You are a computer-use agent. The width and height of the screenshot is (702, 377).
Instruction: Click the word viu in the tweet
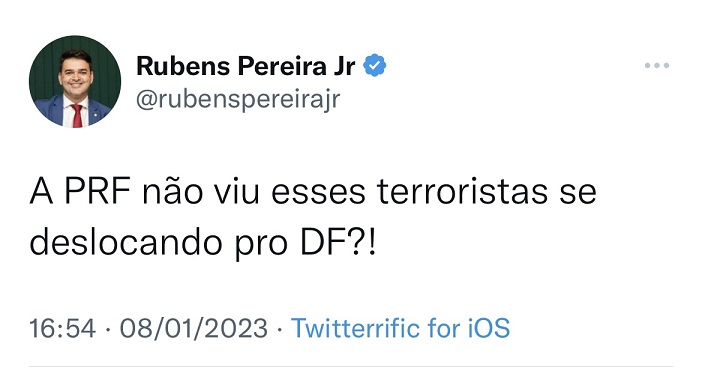click(236, 192)
